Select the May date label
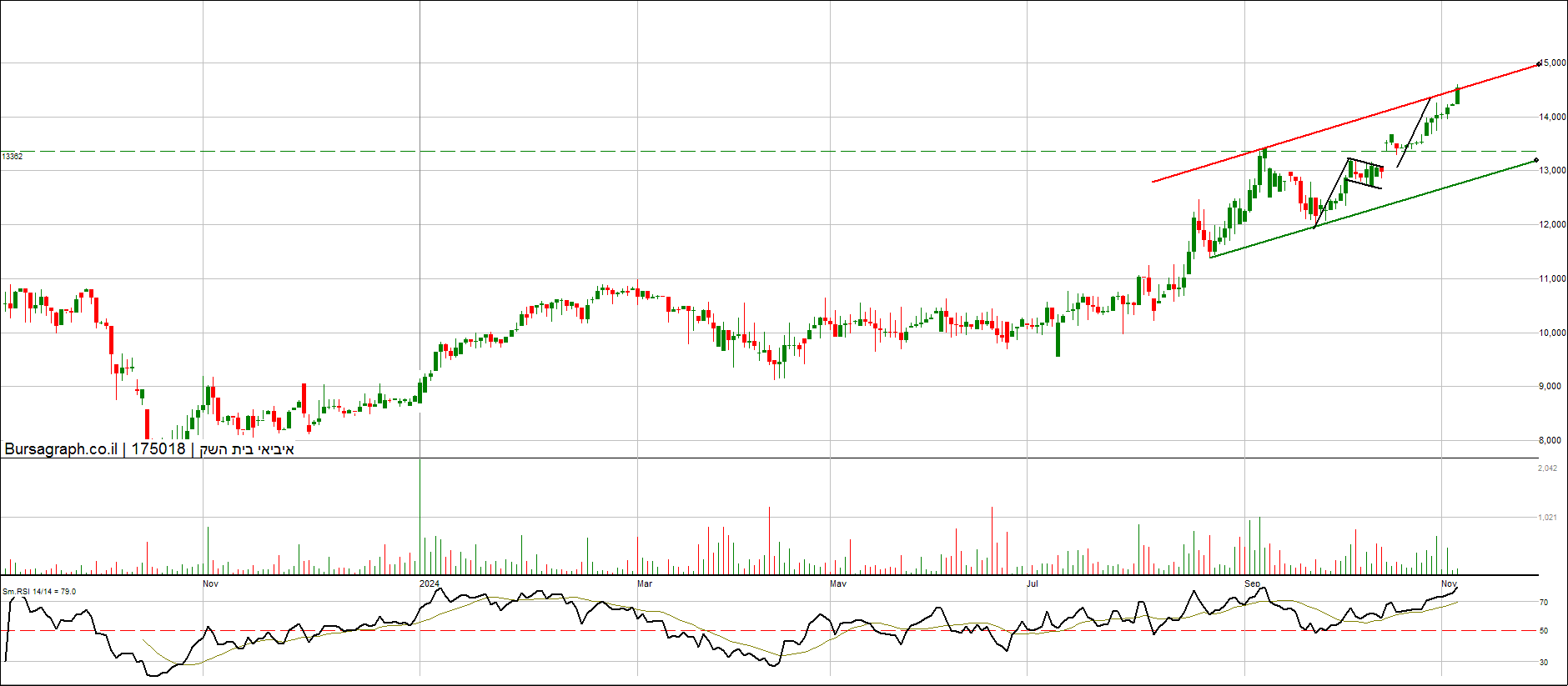The width and height of the screenshot is (1568, 686). click(x=838, y=583)
